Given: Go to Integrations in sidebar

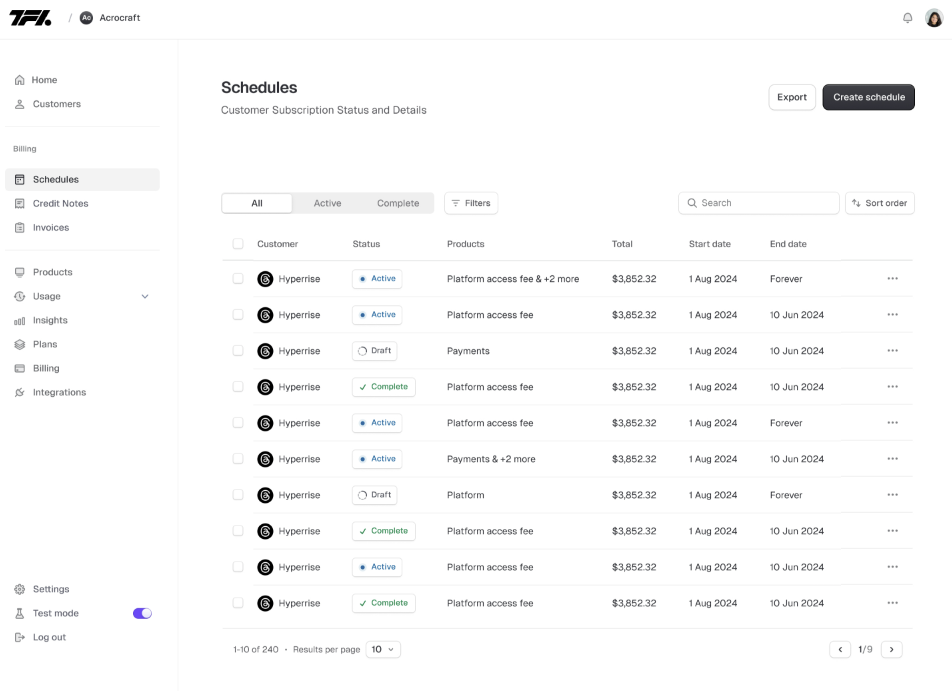Looking at the screenshot, I should coord(59,392).
